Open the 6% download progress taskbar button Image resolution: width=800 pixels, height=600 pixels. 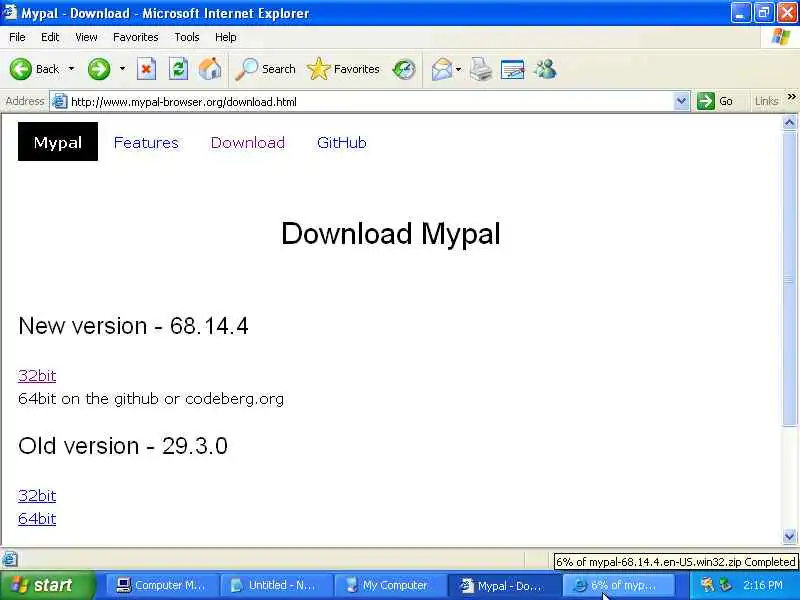619,585
